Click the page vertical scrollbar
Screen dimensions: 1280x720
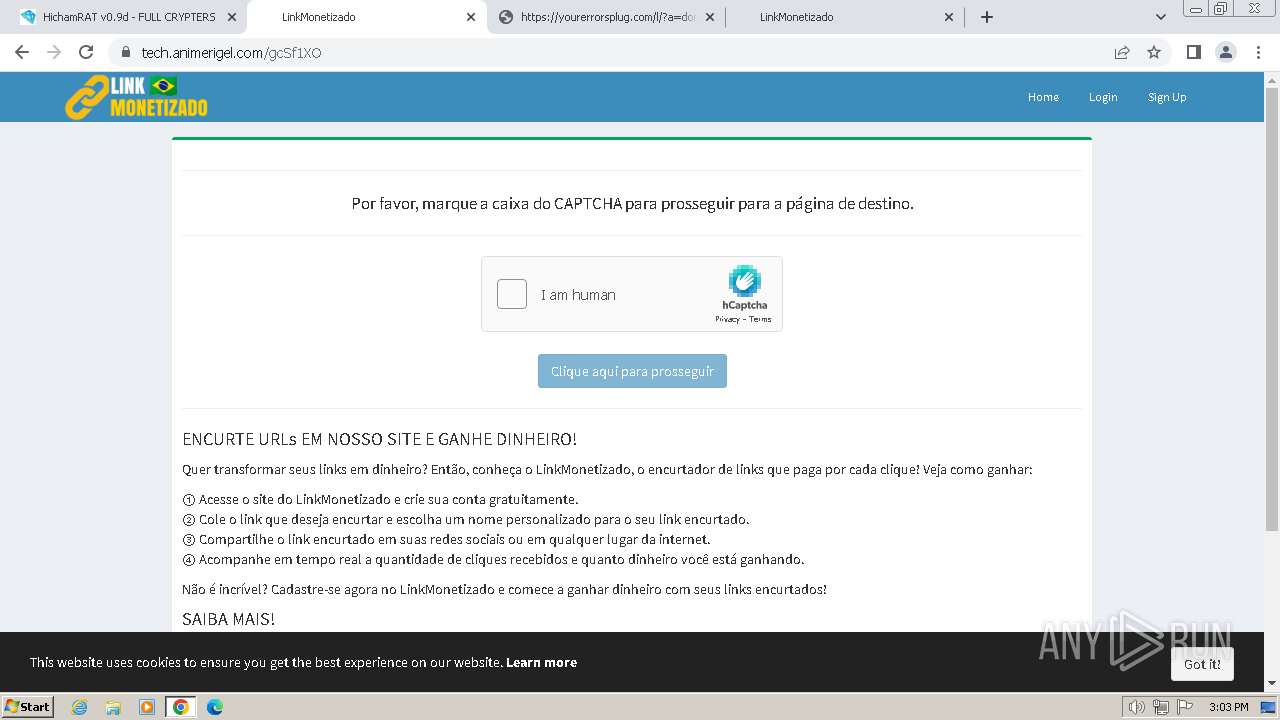(1272, 309)
